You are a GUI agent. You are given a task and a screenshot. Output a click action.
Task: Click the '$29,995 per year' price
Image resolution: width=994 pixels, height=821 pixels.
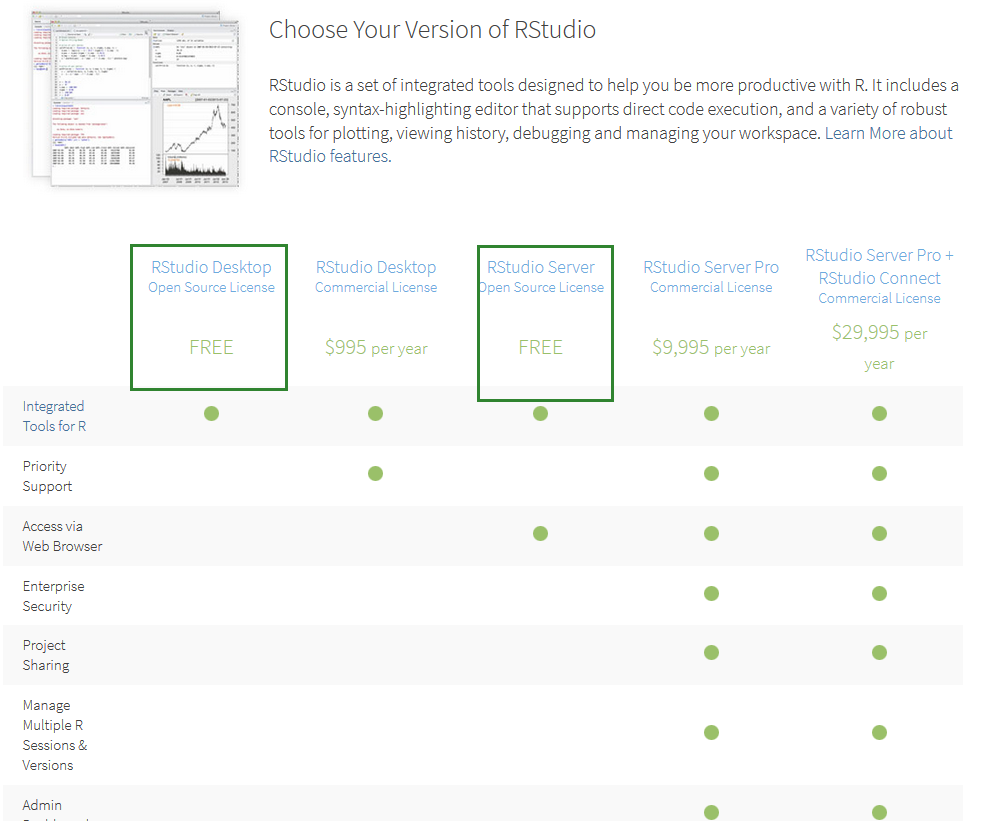click(879, 347)
